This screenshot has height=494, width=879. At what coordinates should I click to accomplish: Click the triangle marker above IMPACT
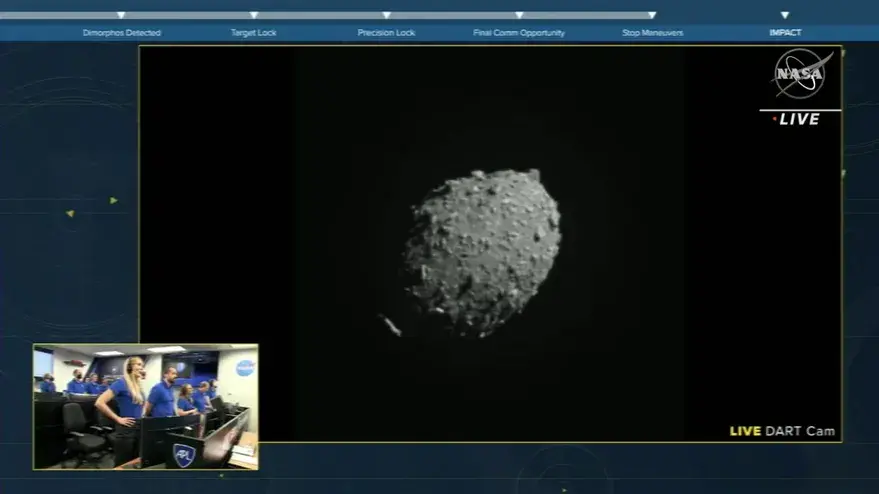785,15
